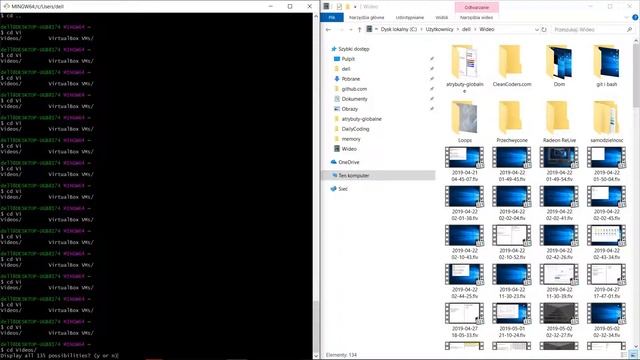Screen dimensions: 640x360
Task: Switch to details view in status bar
Action: pyautogui.click(x=624, y=355)
